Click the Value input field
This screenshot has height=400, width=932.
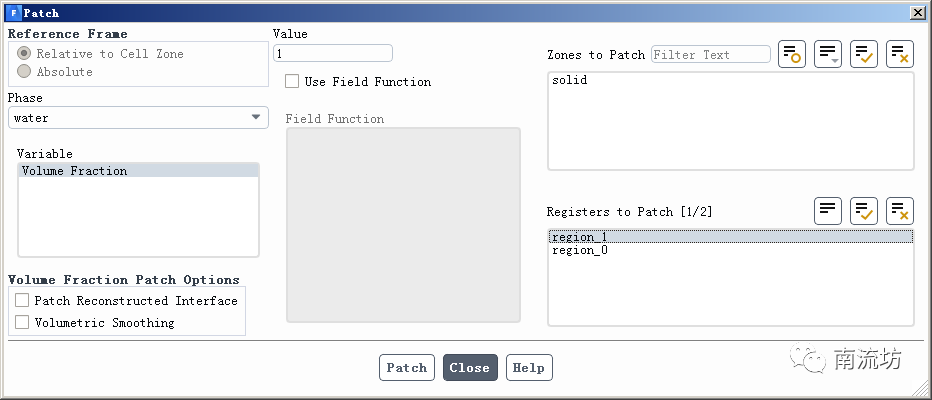(332, 53)
